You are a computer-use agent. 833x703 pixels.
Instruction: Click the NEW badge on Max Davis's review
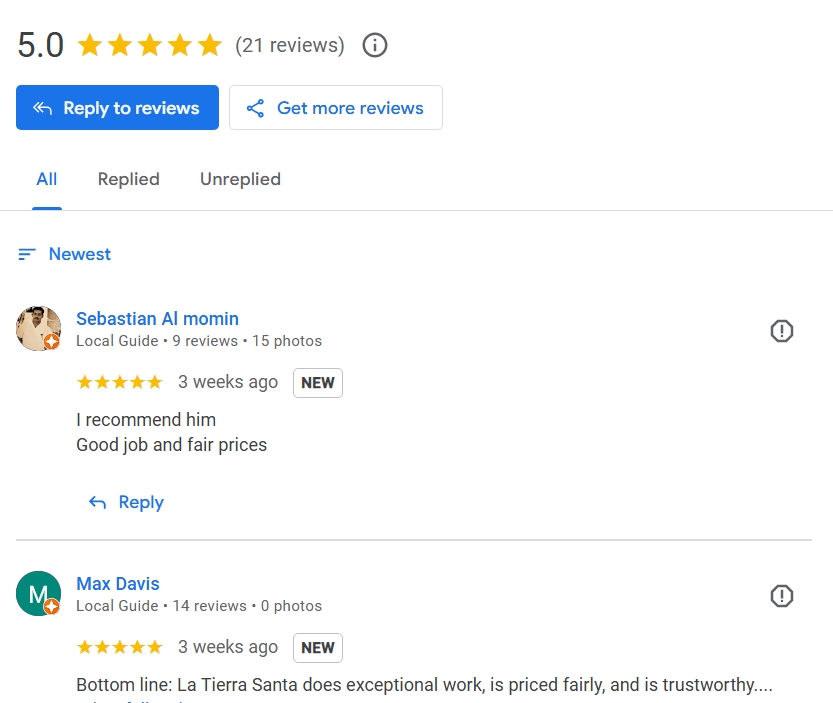318,648
